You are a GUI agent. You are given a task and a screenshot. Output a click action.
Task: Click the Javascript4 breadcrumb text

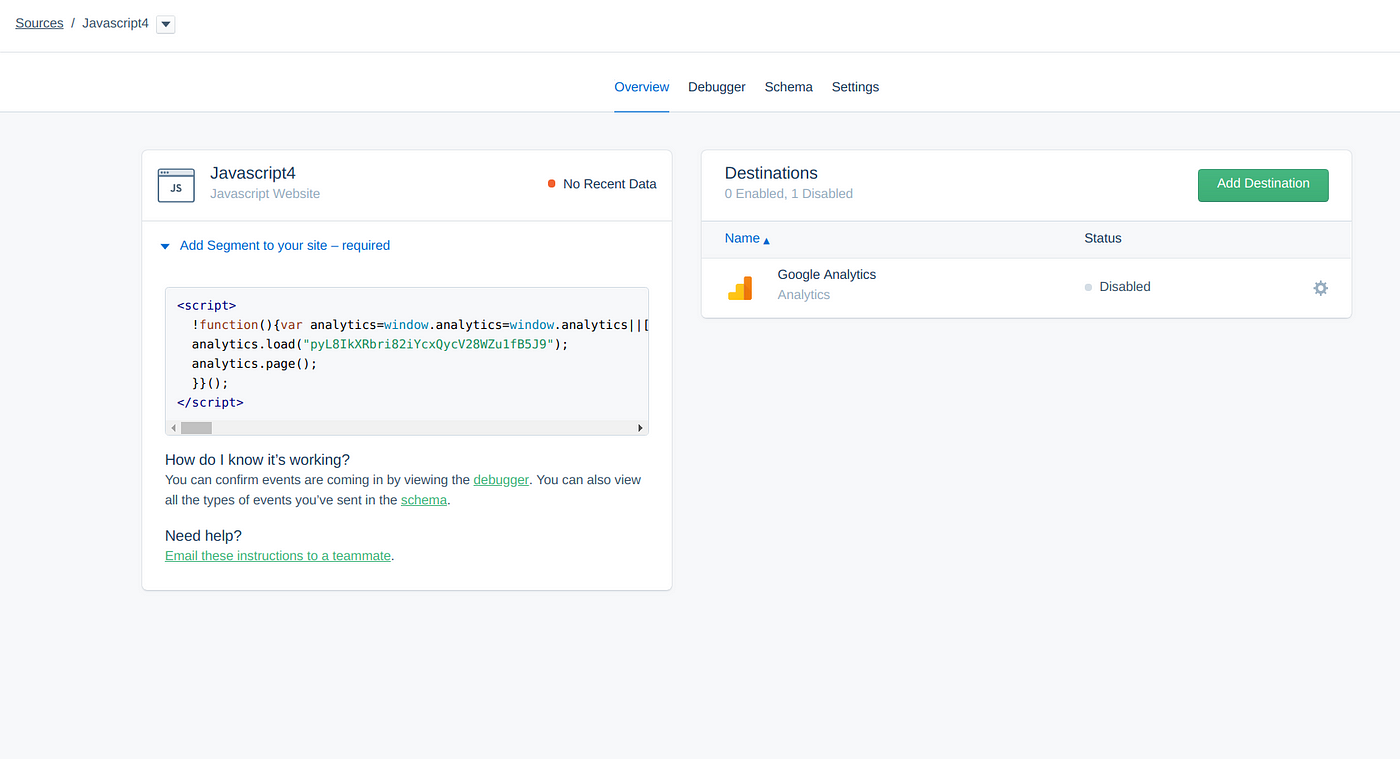coord(115,23)
